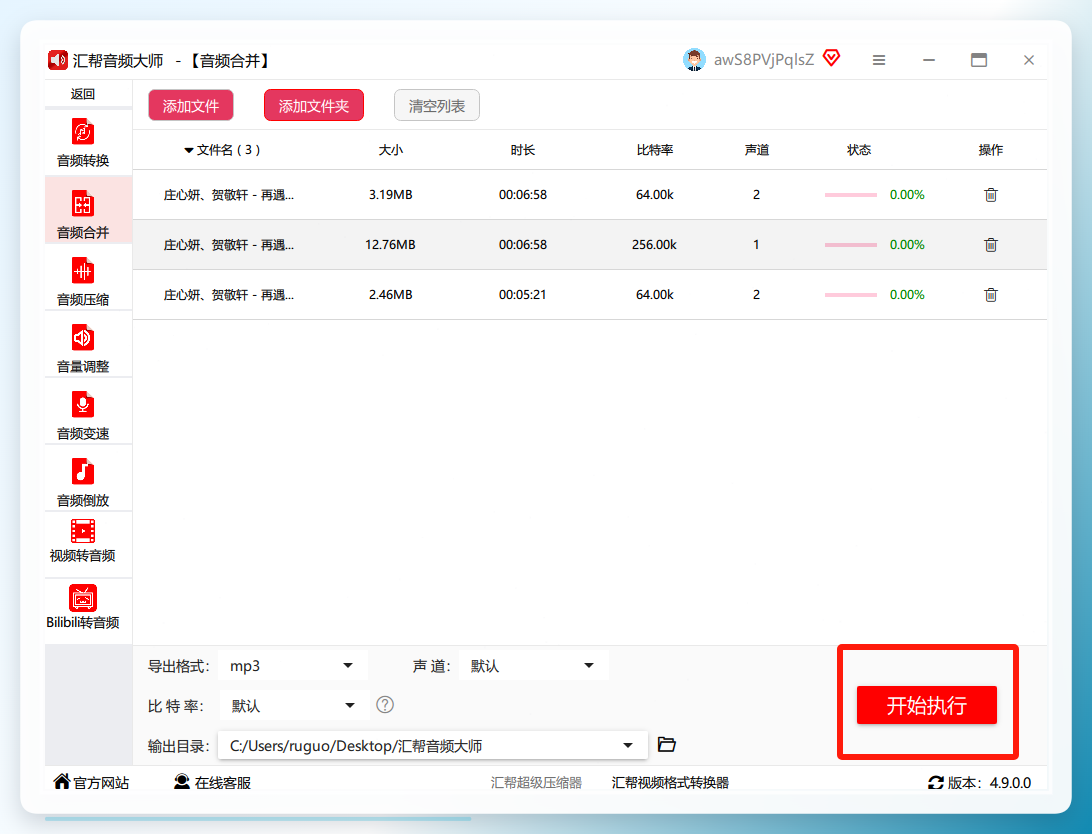The image size is (1092, 834).
Task: Click the 返回 back tab
Action: point(83,94)
